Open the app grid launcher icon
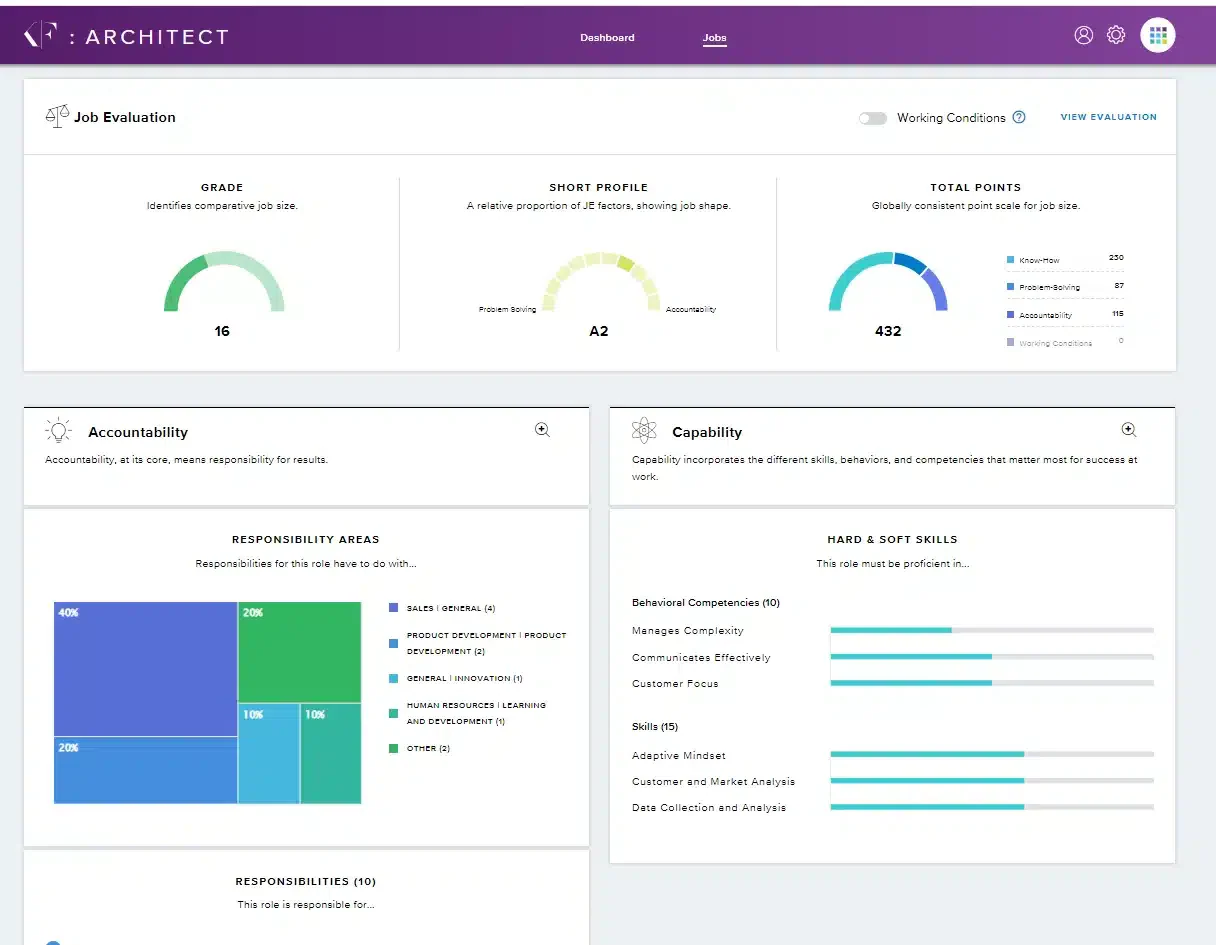 point(1158,36)
